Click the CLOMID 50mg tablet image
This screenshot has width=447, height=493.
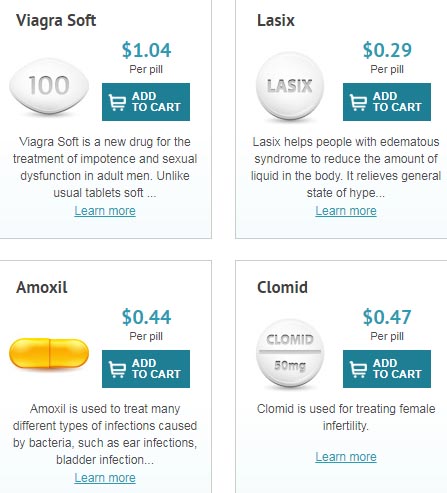tap(290, 353)
